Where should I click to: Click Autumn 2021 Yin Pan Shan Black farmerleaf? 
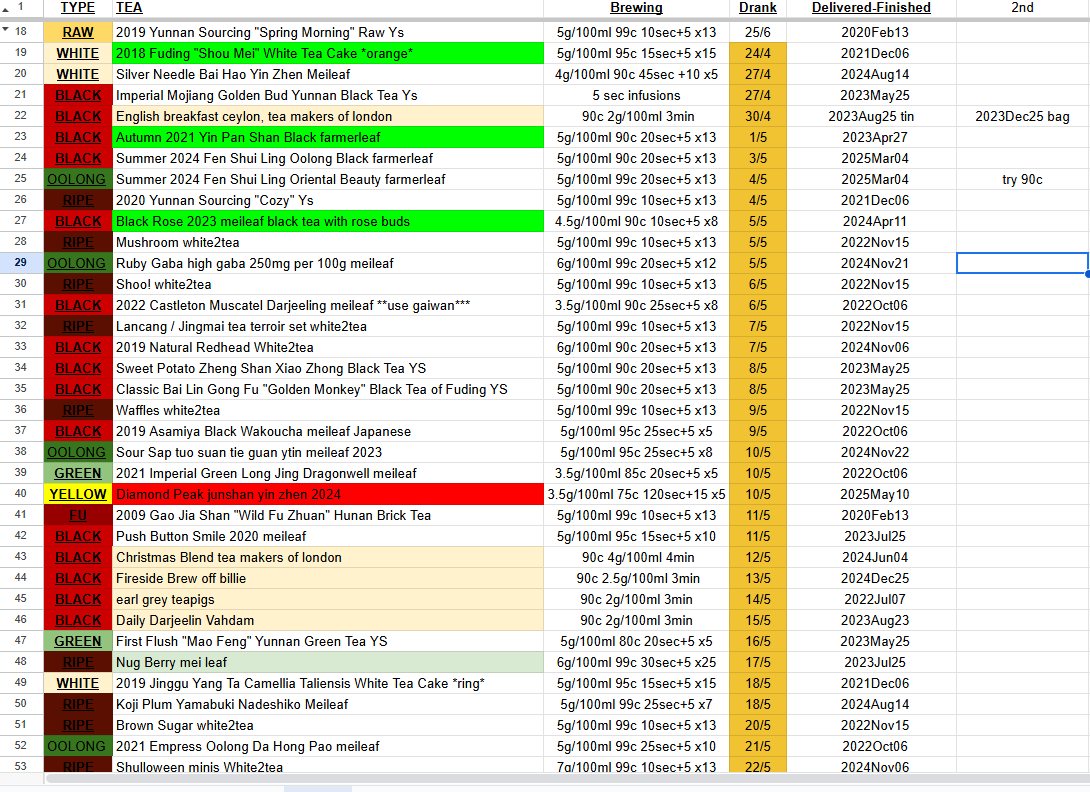click(x=328, y=137)
